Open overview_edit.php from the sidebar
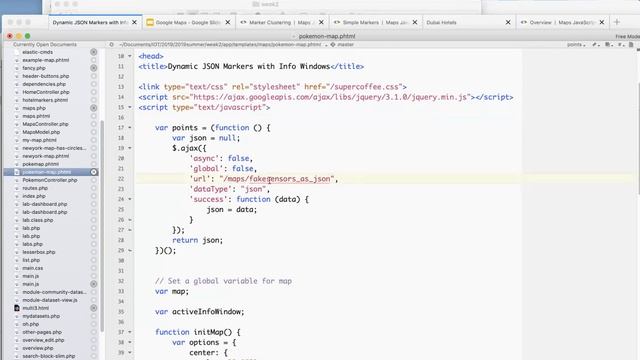 pos(43,340)
